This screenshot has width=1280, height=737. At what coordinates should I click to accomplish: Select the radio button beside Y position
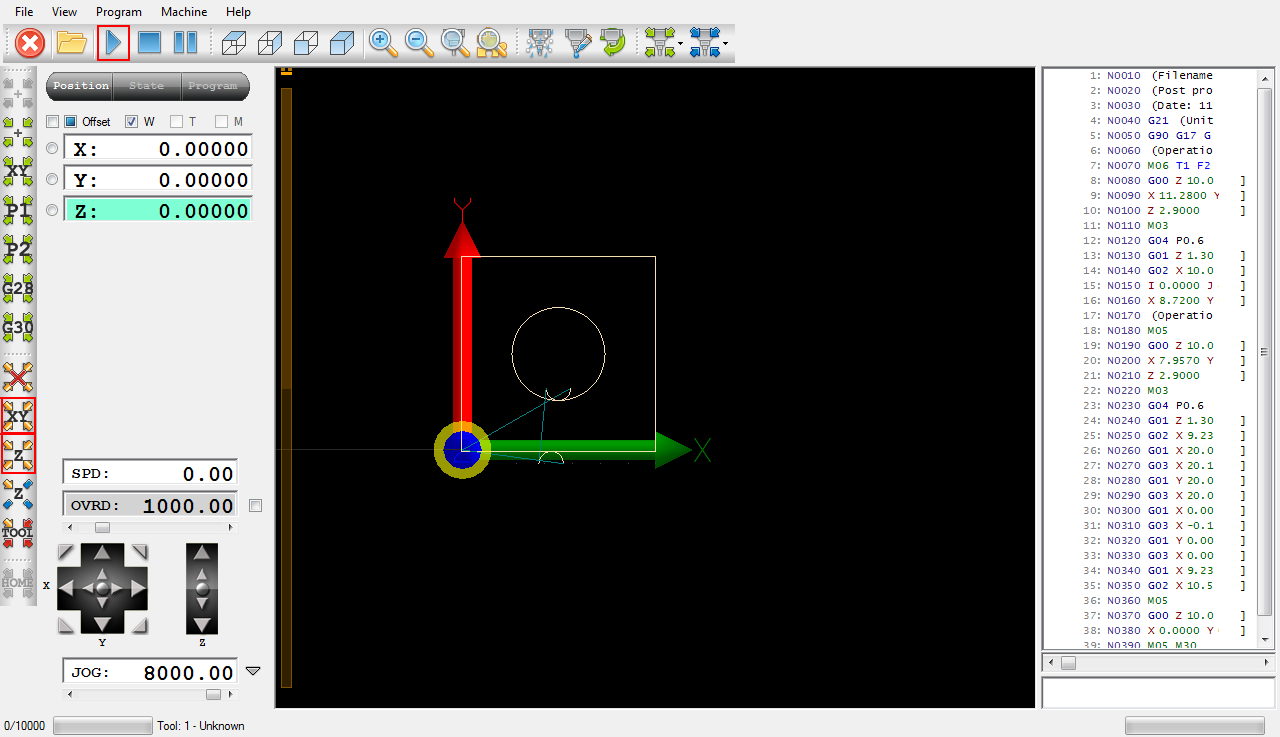coord(52,179)
